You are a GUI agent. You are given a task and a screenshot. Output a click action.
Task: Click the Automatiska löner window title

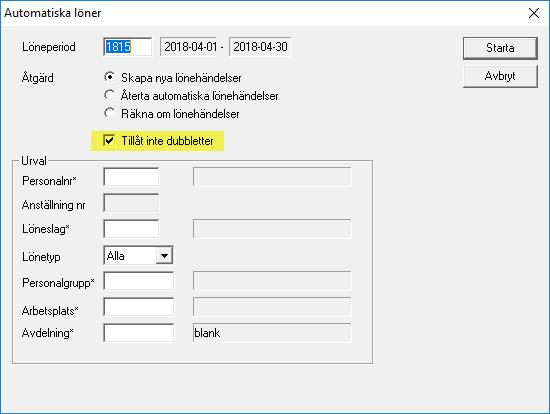[x=53, y=13]
